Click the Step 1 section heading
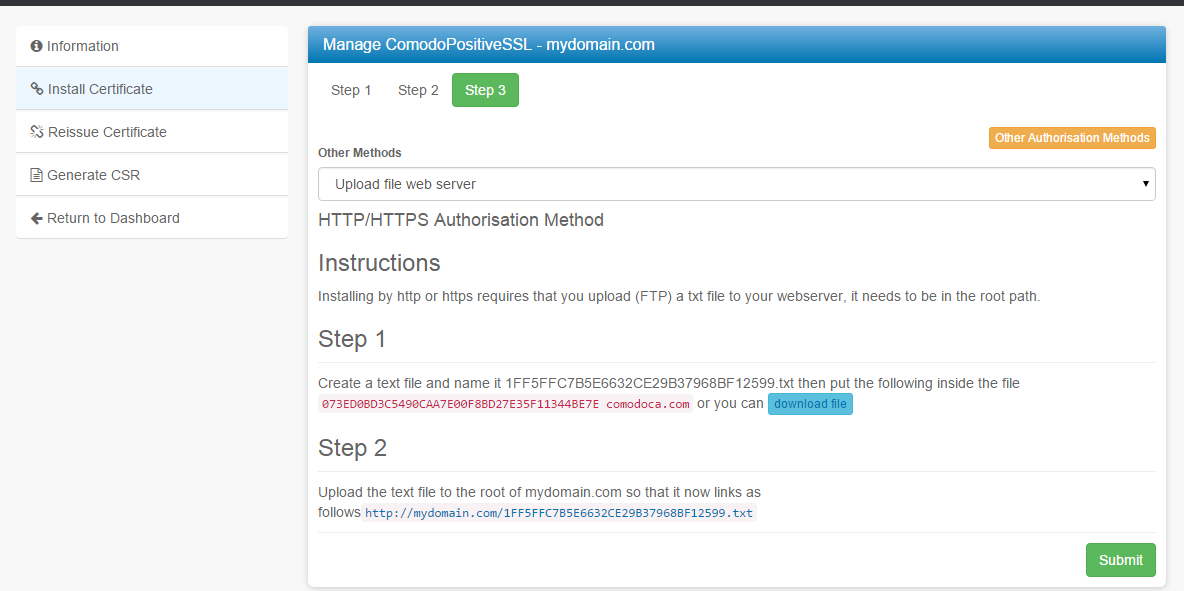Image resolution: width=1184 pixels, height=591 pixels. coord(352,339)
